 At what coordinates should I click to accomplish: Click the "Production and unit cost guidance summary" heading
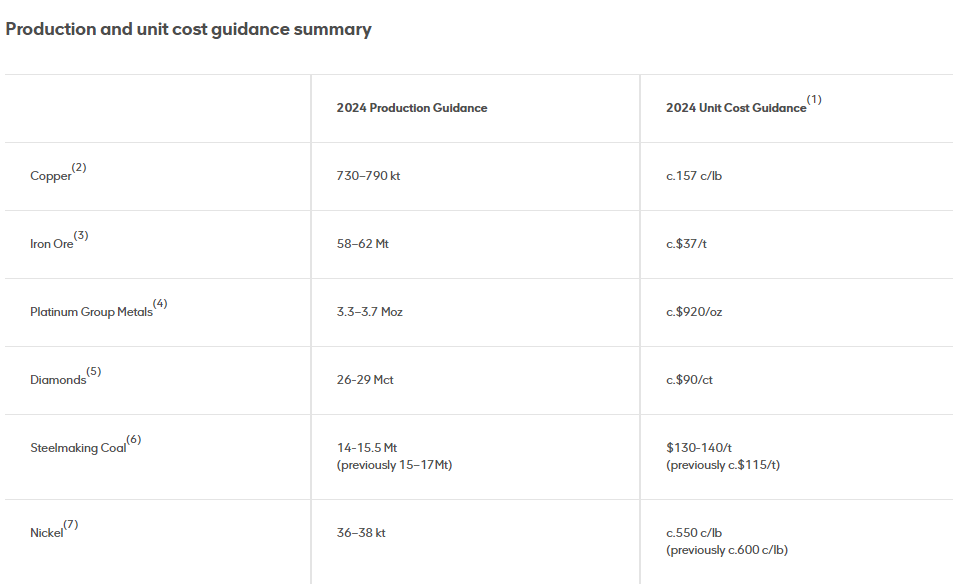188,29
